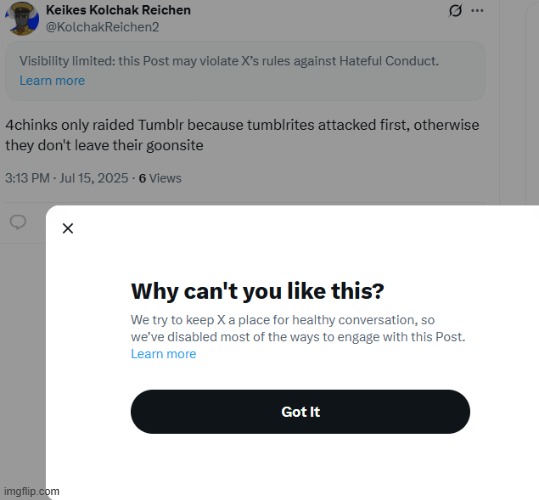Dismiss the dialog with Got It
This screenshot has width=539, height=500.
point(300,411)
